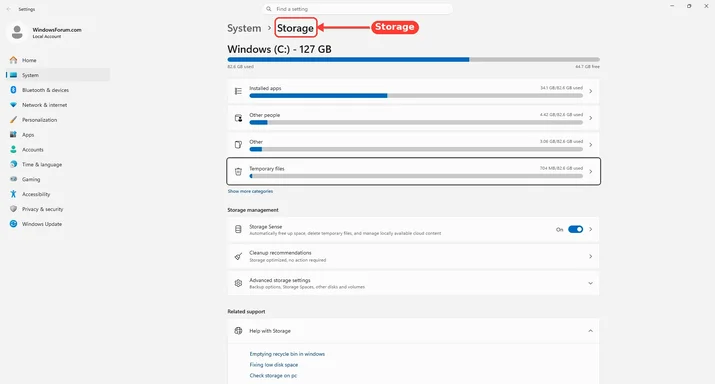This screenshot has width=715, height=384.
Task: Click the Windows (C:) usage bar
Action: [x=414, y=59]
